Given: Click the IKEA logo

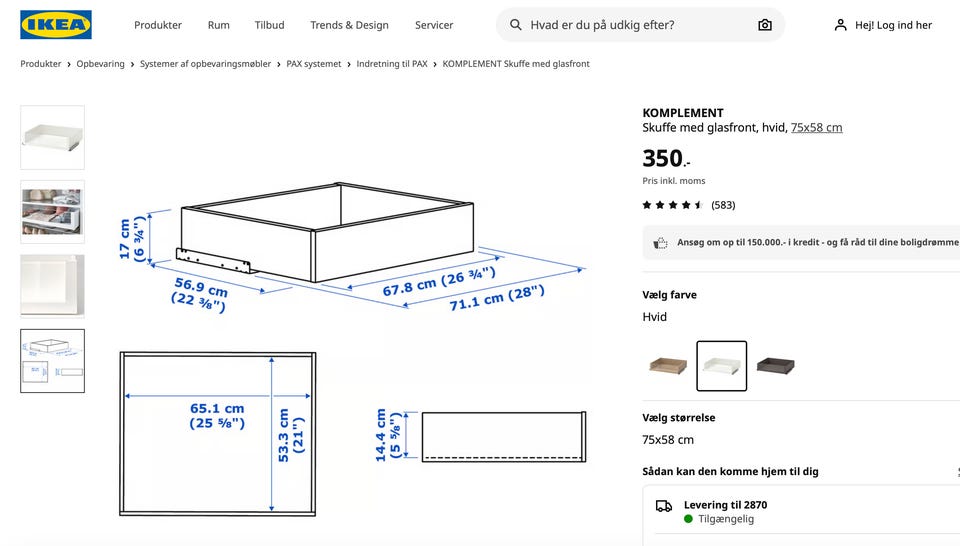Looking at the screenshot, I should click(56, 25).
